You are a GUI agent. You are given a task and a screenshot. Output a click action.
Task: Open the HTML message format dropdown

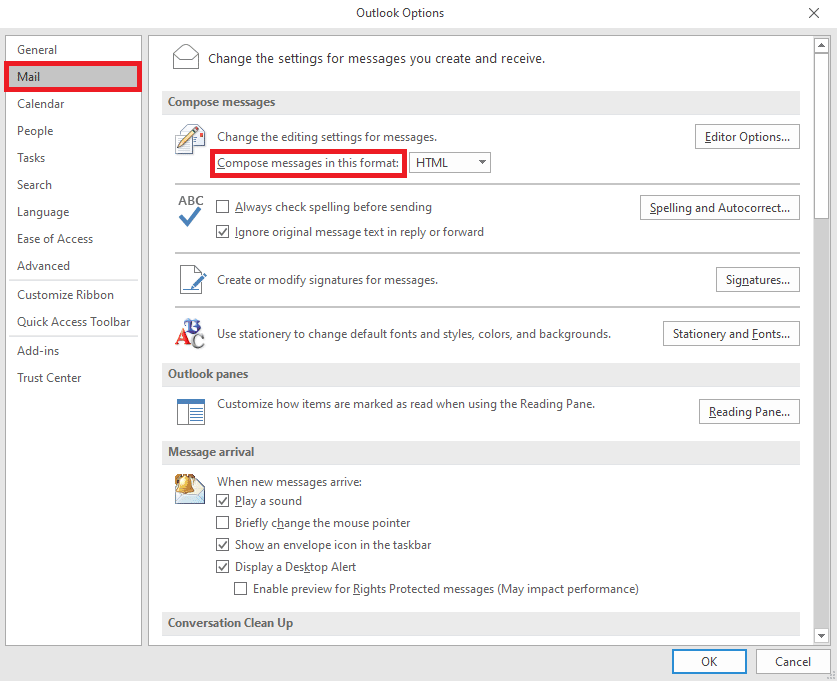point(449,163)
